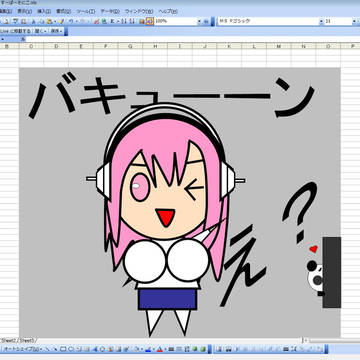
Task: Open the dash style options
Action: (179, 349)
